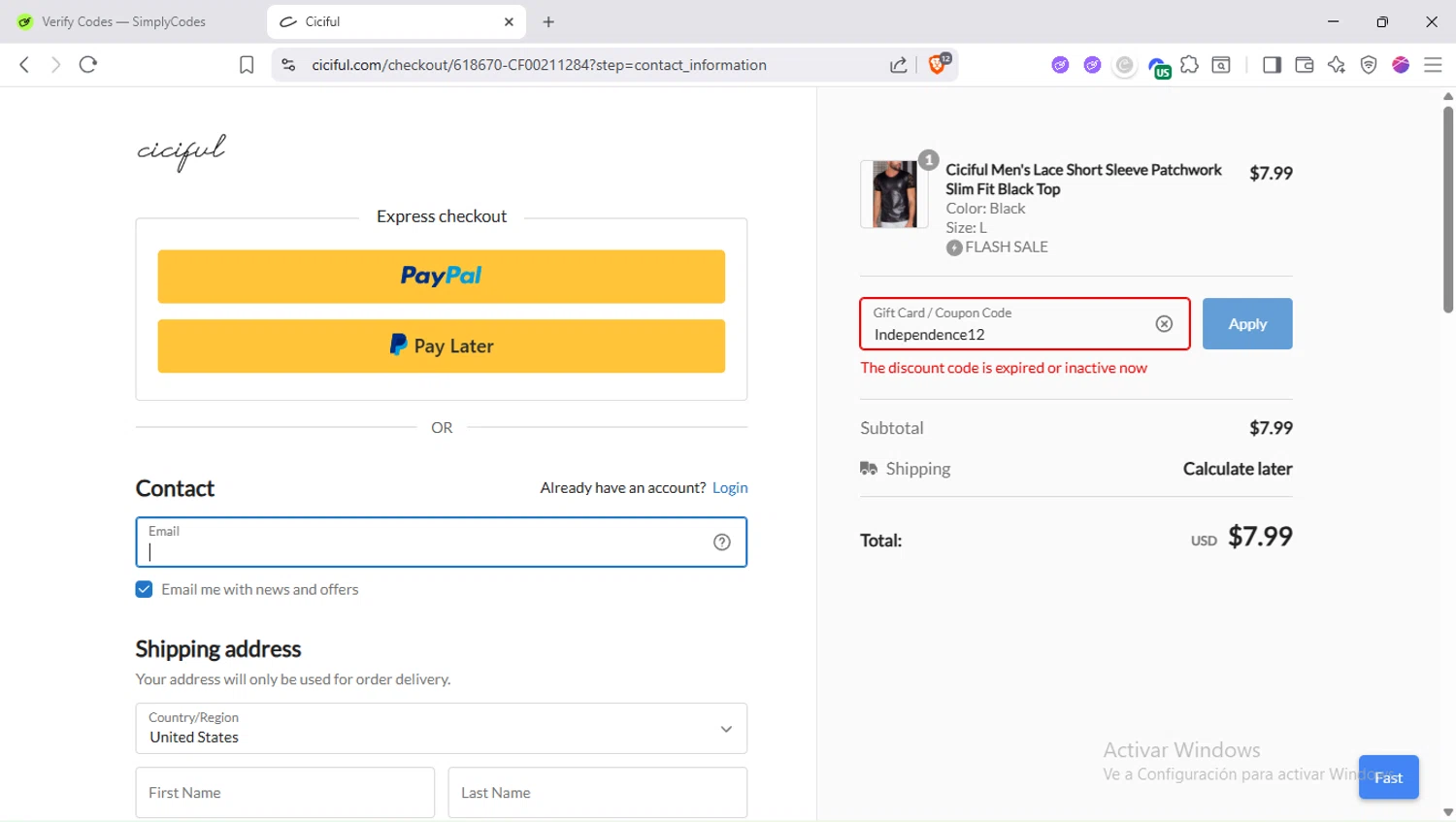1456x822 pixels.
Task: Go back to the previous page
Action: (24, 65)
